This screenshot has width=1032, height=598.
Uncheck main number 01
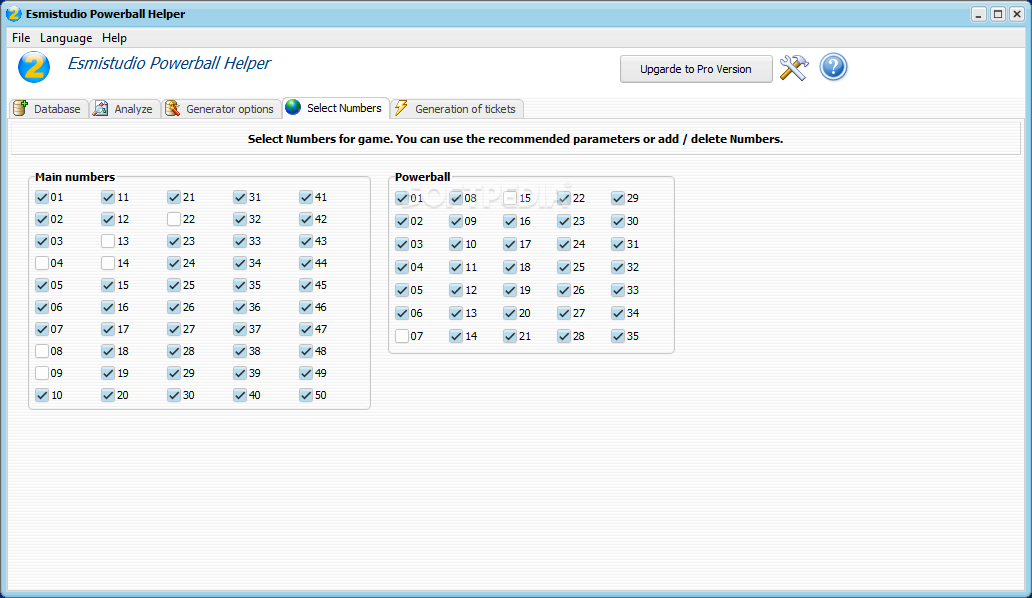(42, 197)
